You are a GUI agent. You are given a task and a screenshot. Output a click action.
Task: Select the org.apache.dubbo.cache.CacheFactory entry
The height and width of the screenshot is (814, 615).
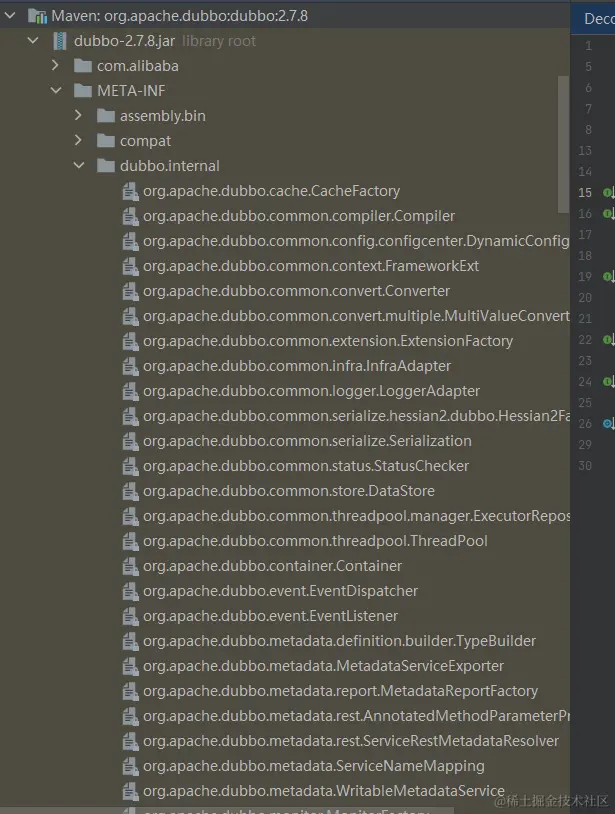pos(271,191)
